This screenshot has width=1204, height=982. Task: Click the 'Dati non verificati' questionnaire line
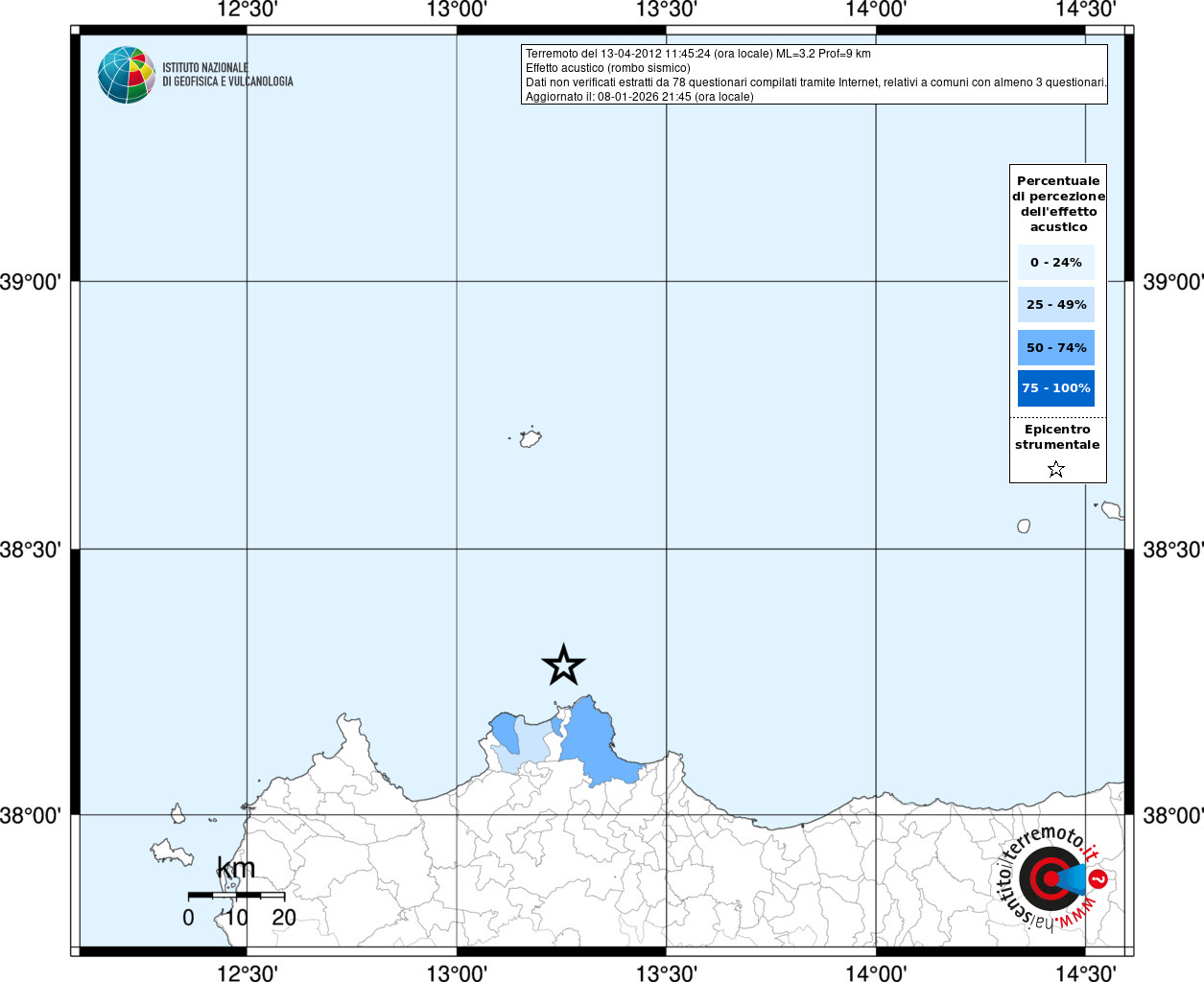tap(816, 82)
